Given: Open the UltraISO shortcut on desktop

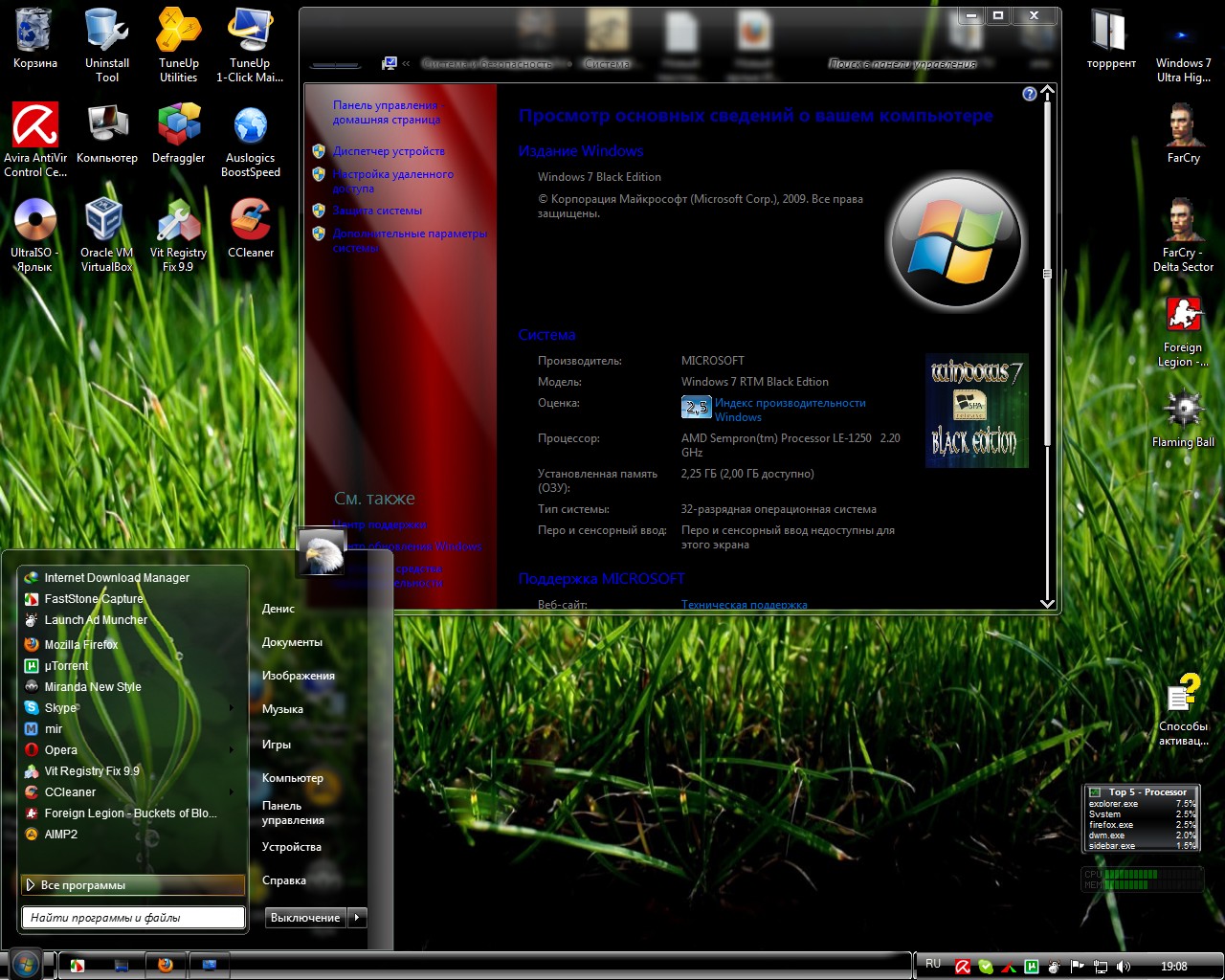Looking at the screenshot, I should point(35,234).
